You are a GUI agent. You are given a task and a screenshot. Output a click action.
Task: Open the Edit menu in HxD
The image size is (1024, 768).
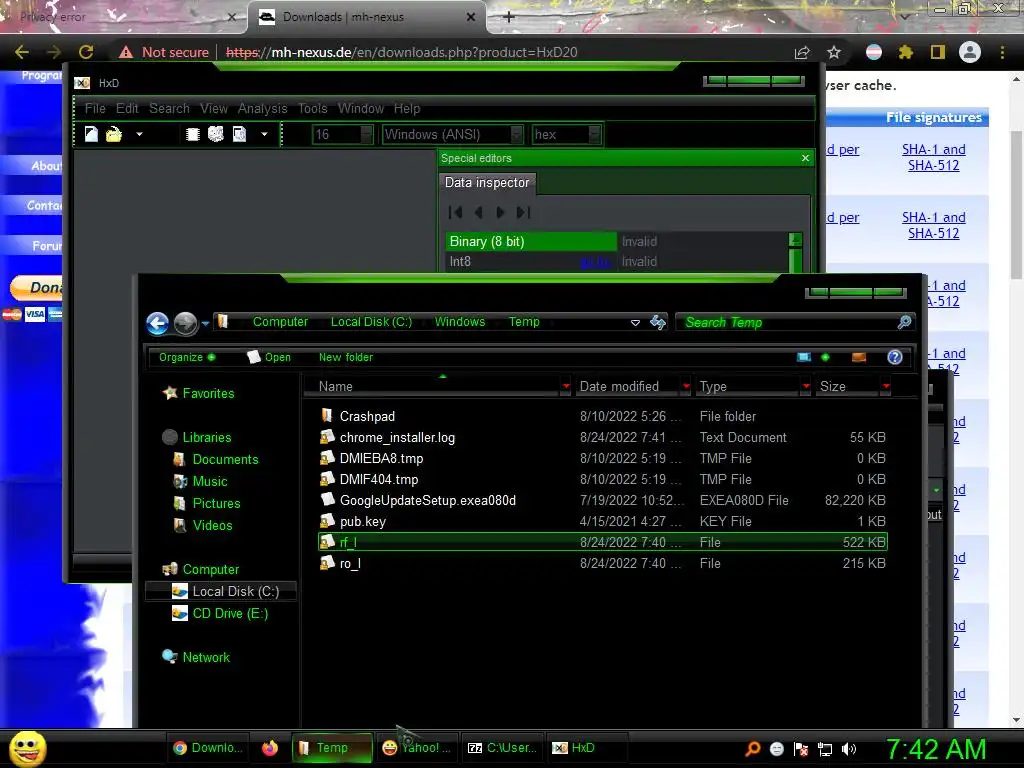click(127, 108)
